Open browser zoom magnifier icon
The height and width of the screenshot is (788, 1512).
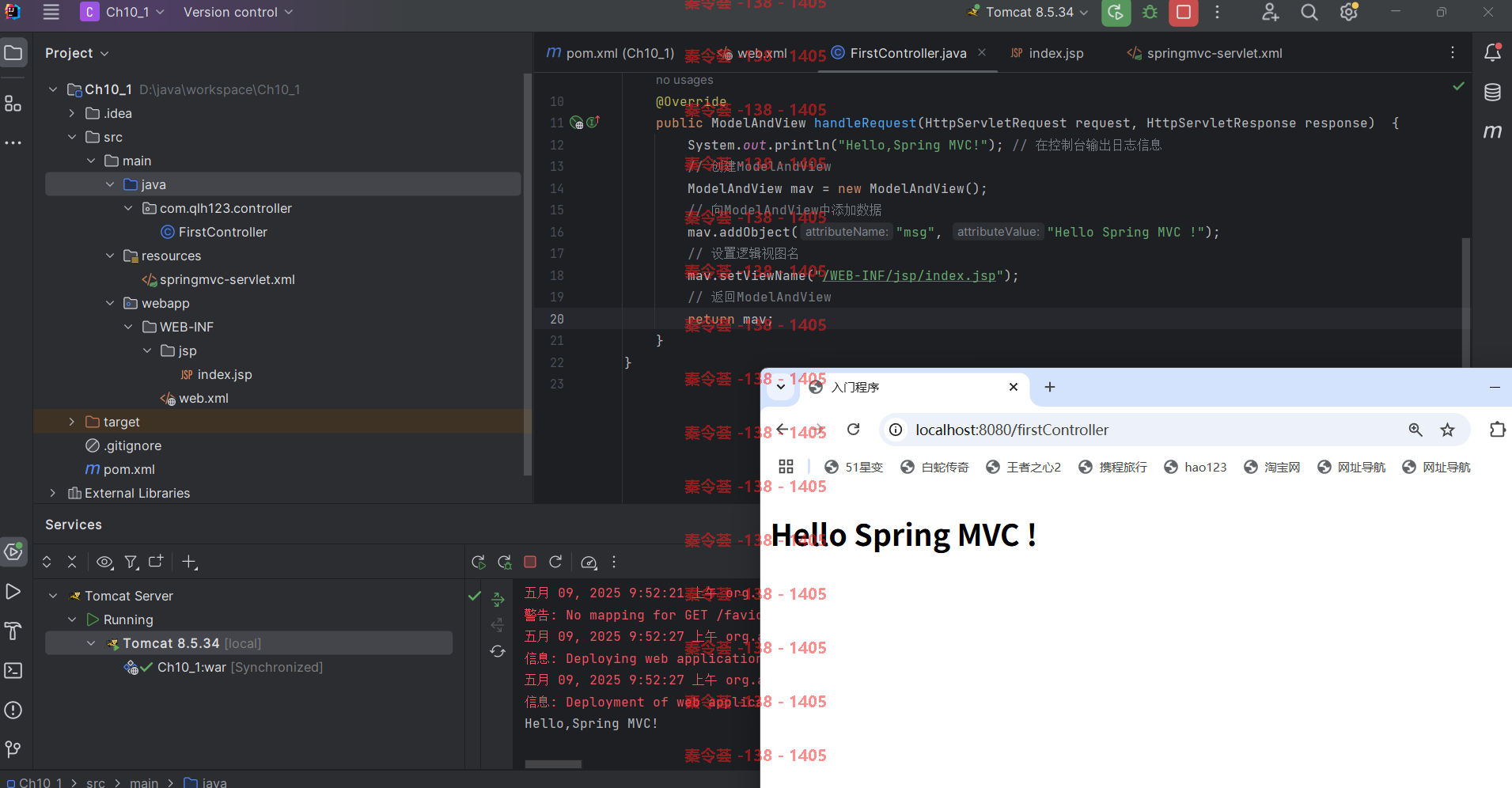coord(1415,430)
